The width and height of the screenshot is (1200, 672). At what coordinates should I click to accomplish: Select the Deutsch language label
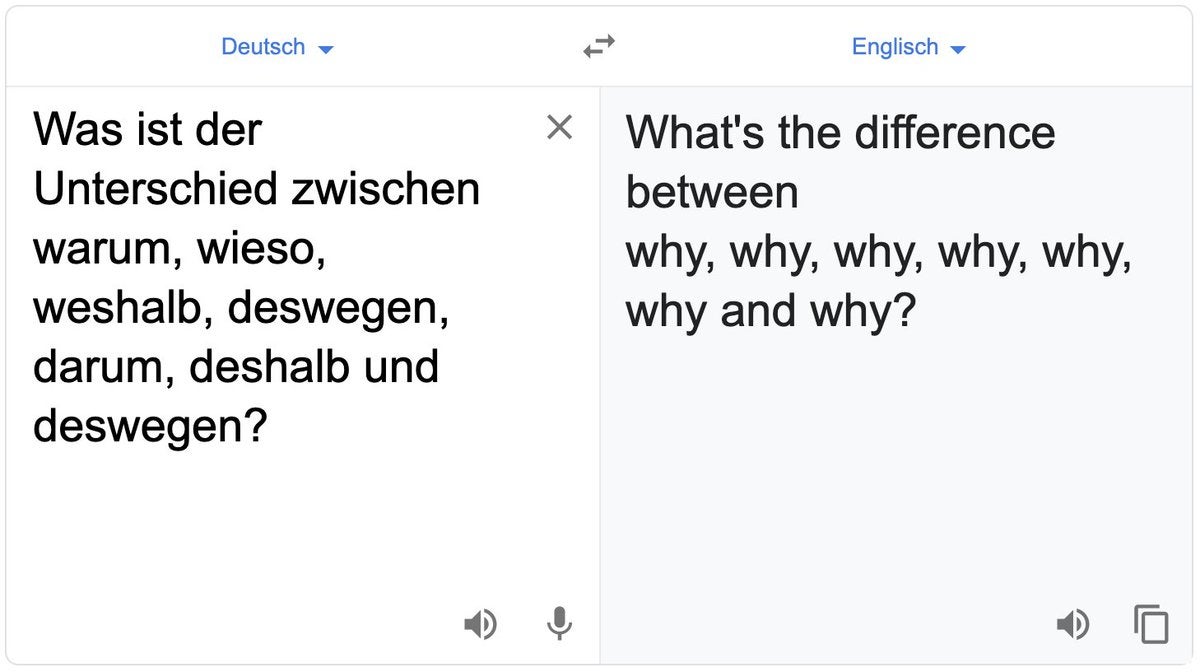(x=262, y=46)
